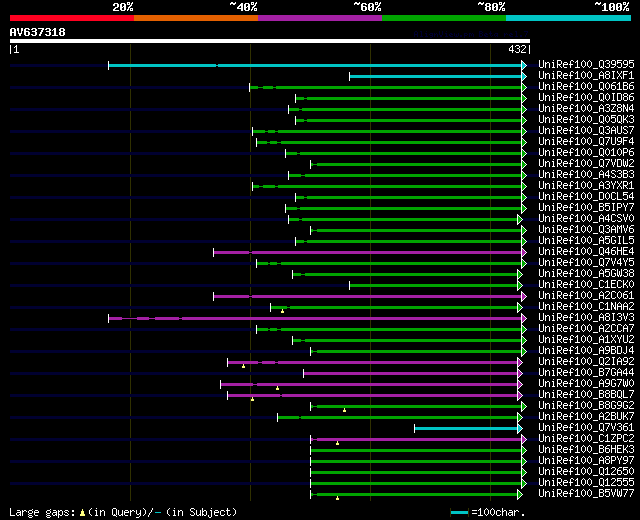This screenshot has height=520, width=640.
Task: Click the UniRef100_Q7U9F4 label
Action: coord(586,142)
